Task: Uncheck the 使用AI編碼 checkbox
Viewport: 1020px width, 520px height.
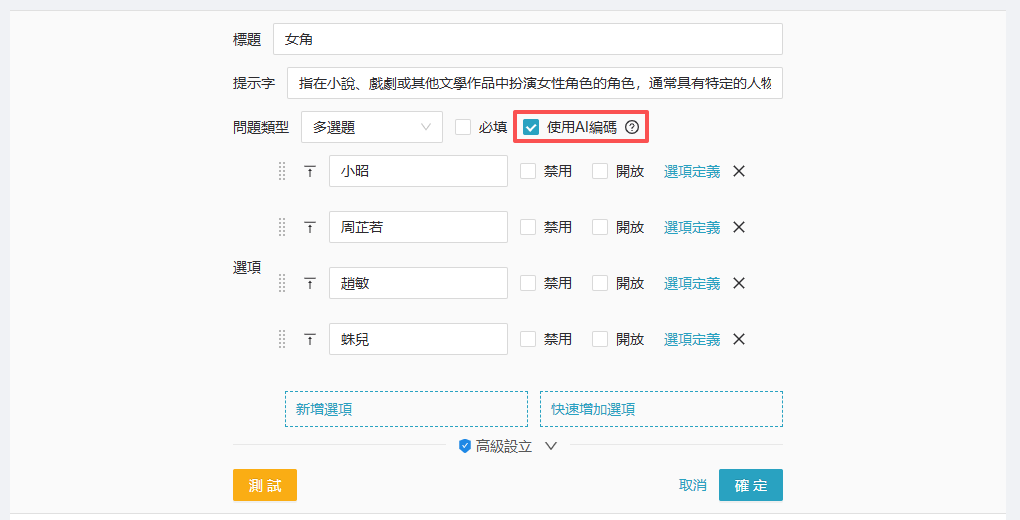Action: (531, 127)
